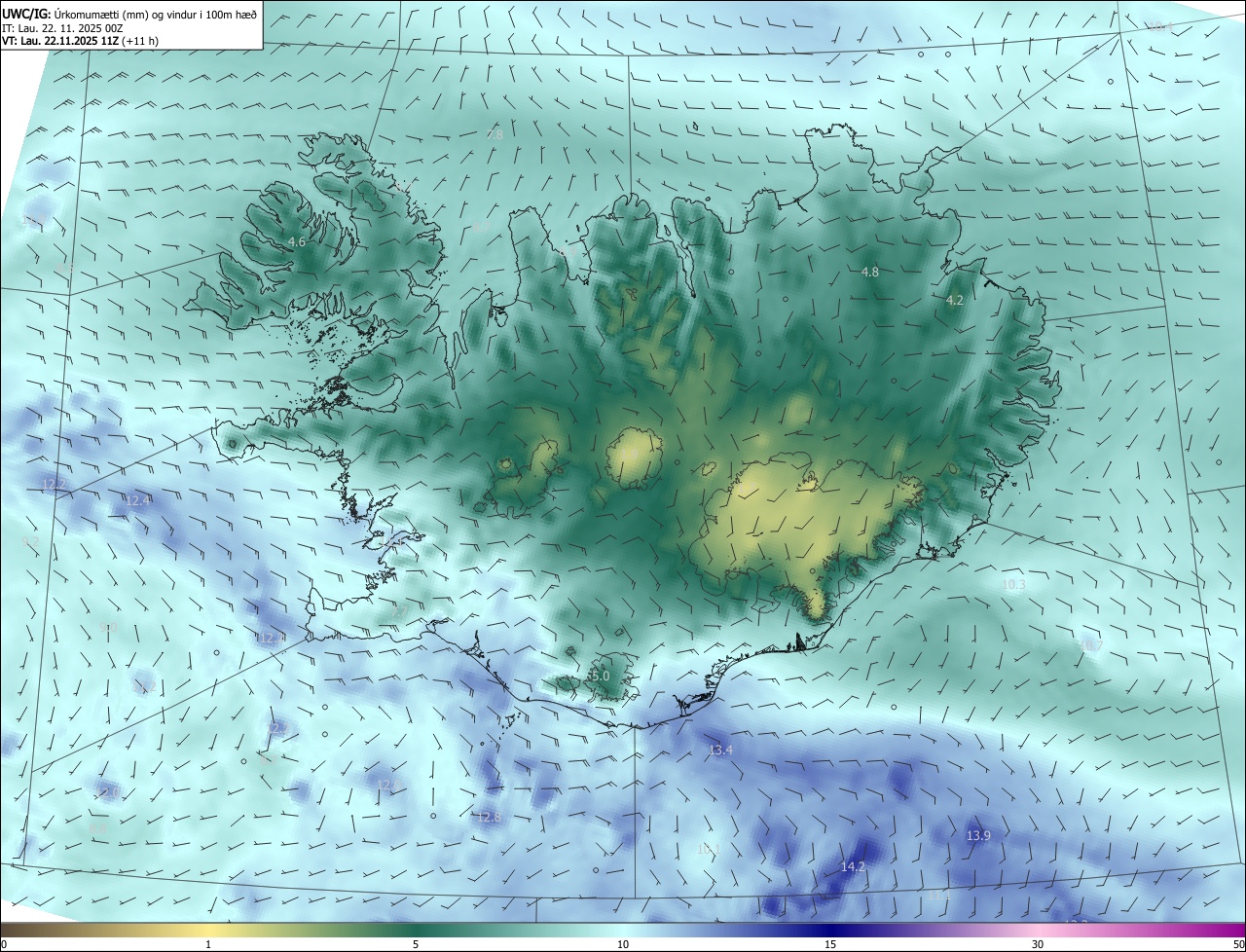This screenshot has height=952, width=1246.
Task: Click the 15 tick on the color scale
Action: 830,945
